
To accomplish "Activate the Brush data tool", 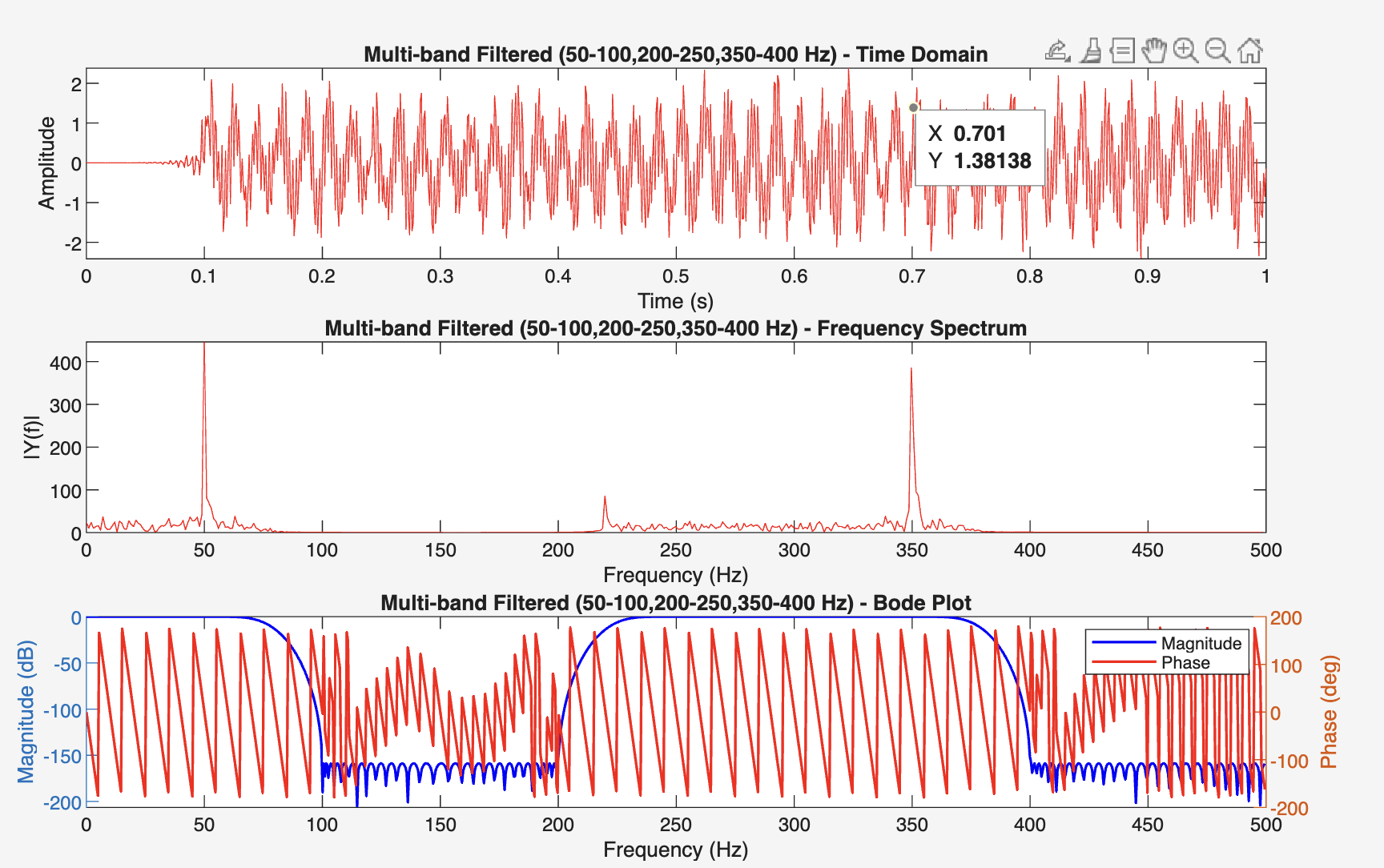I will 1090,51.
